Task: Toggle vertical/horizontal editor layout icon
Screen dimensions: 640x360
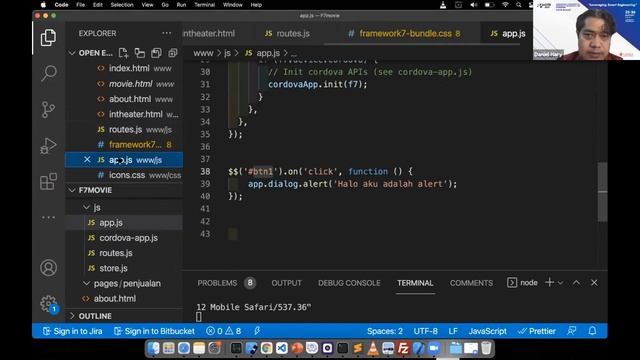Action: click(140, 53)
